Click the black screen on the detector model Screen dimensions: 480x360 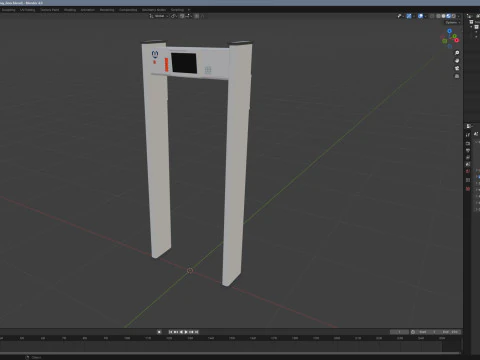tap(184, 63)
